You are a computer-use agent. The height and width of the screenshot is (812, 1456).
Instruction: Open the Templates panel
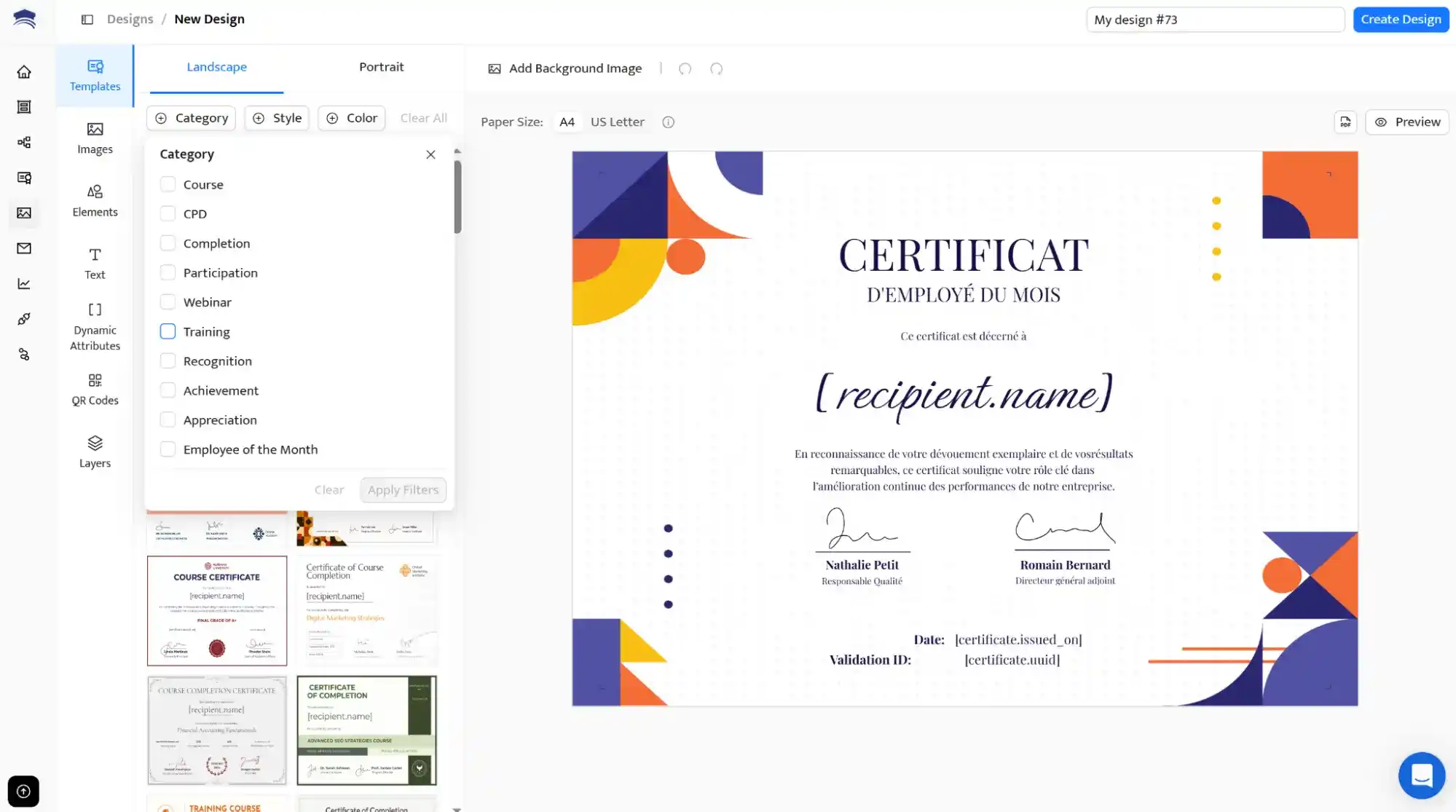(95, 75)
